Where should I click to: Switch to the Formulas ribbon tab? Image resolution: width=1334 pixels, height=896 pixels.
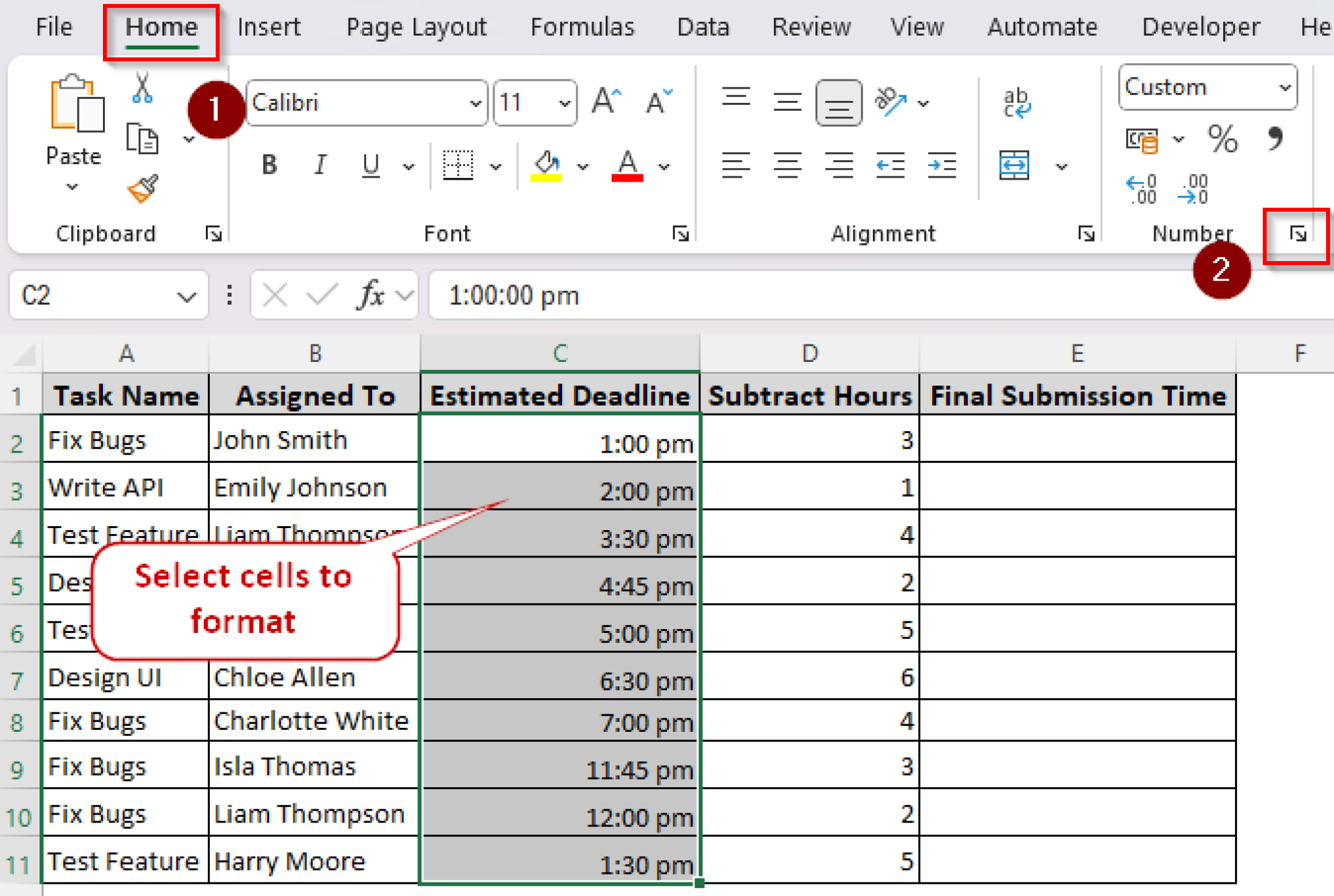582,27
